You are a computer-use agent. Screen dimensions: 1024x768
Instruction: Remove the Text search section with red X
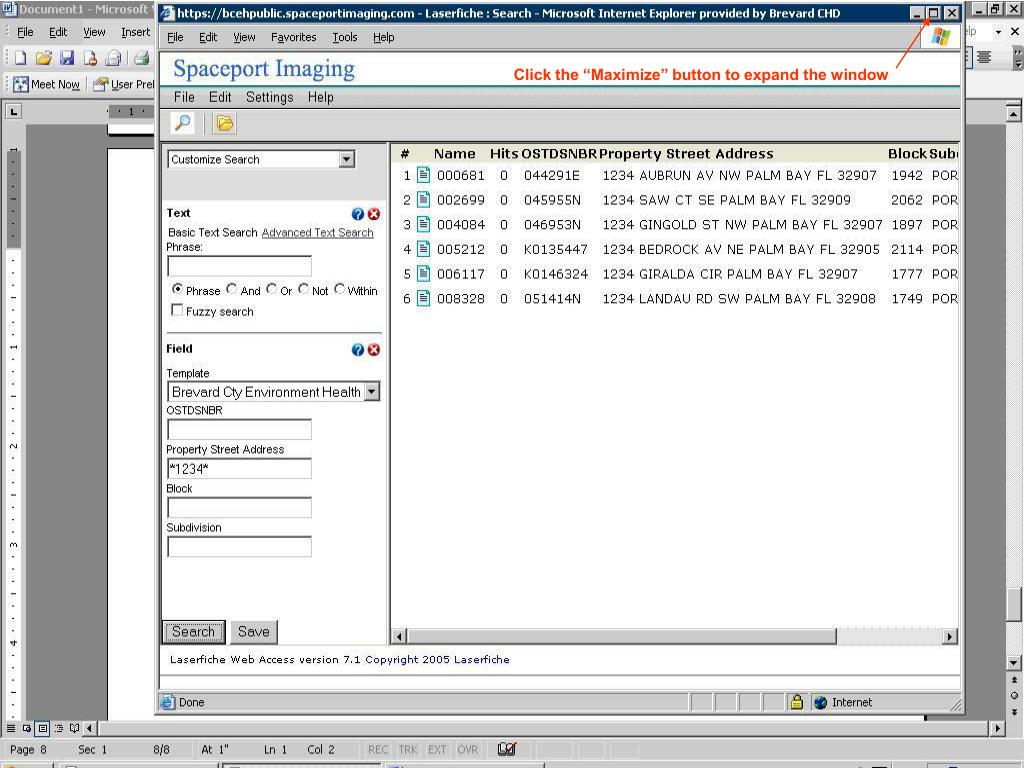374,214
